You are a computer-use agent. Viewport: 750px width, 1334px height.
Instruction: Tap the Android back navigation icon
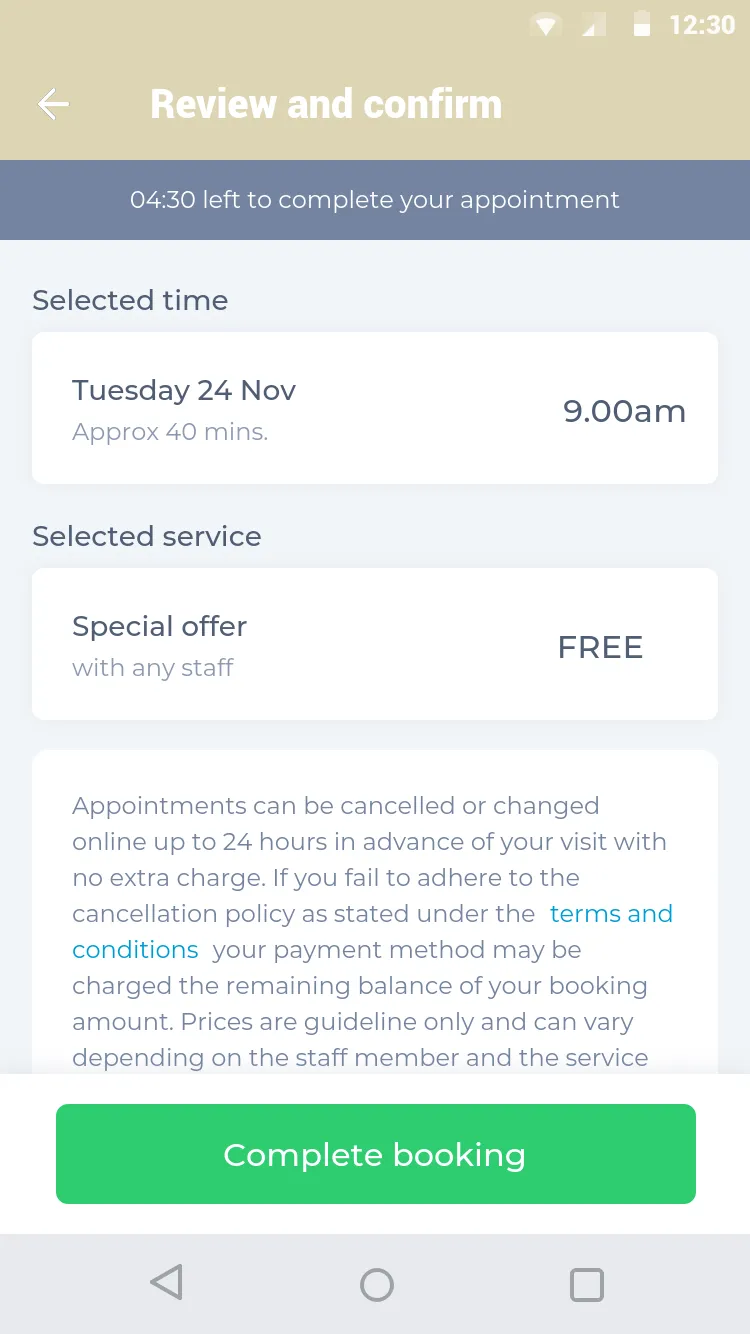(166, 1283)
